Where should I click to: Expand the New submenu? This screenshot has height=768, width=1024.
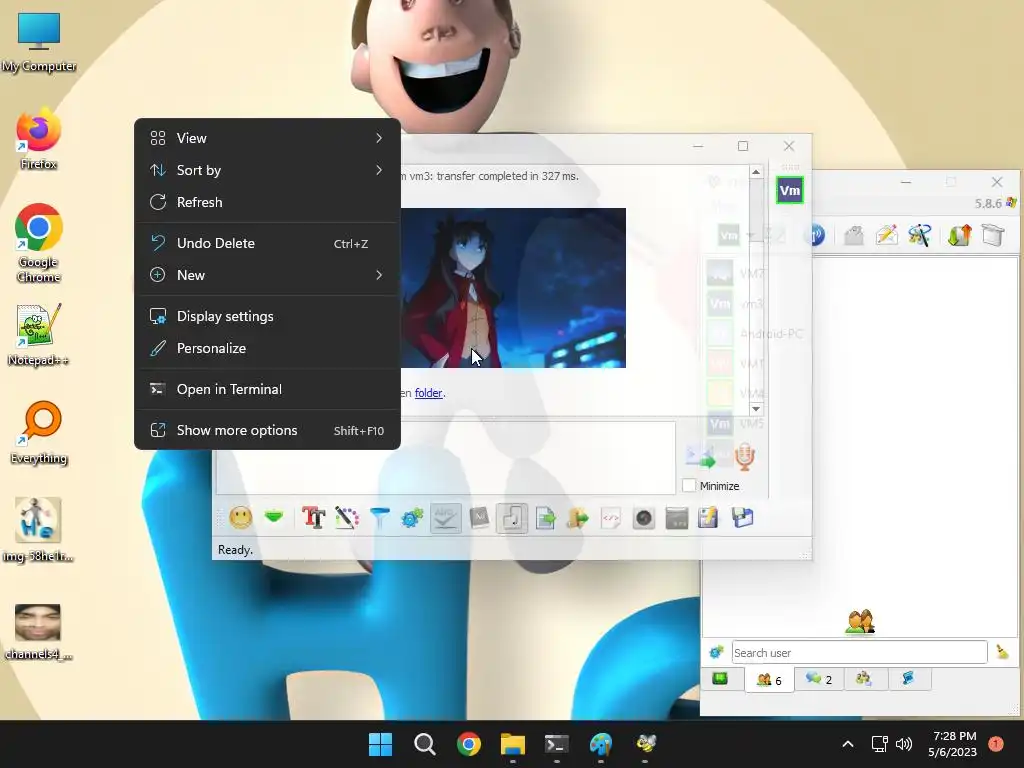point(267,275)
